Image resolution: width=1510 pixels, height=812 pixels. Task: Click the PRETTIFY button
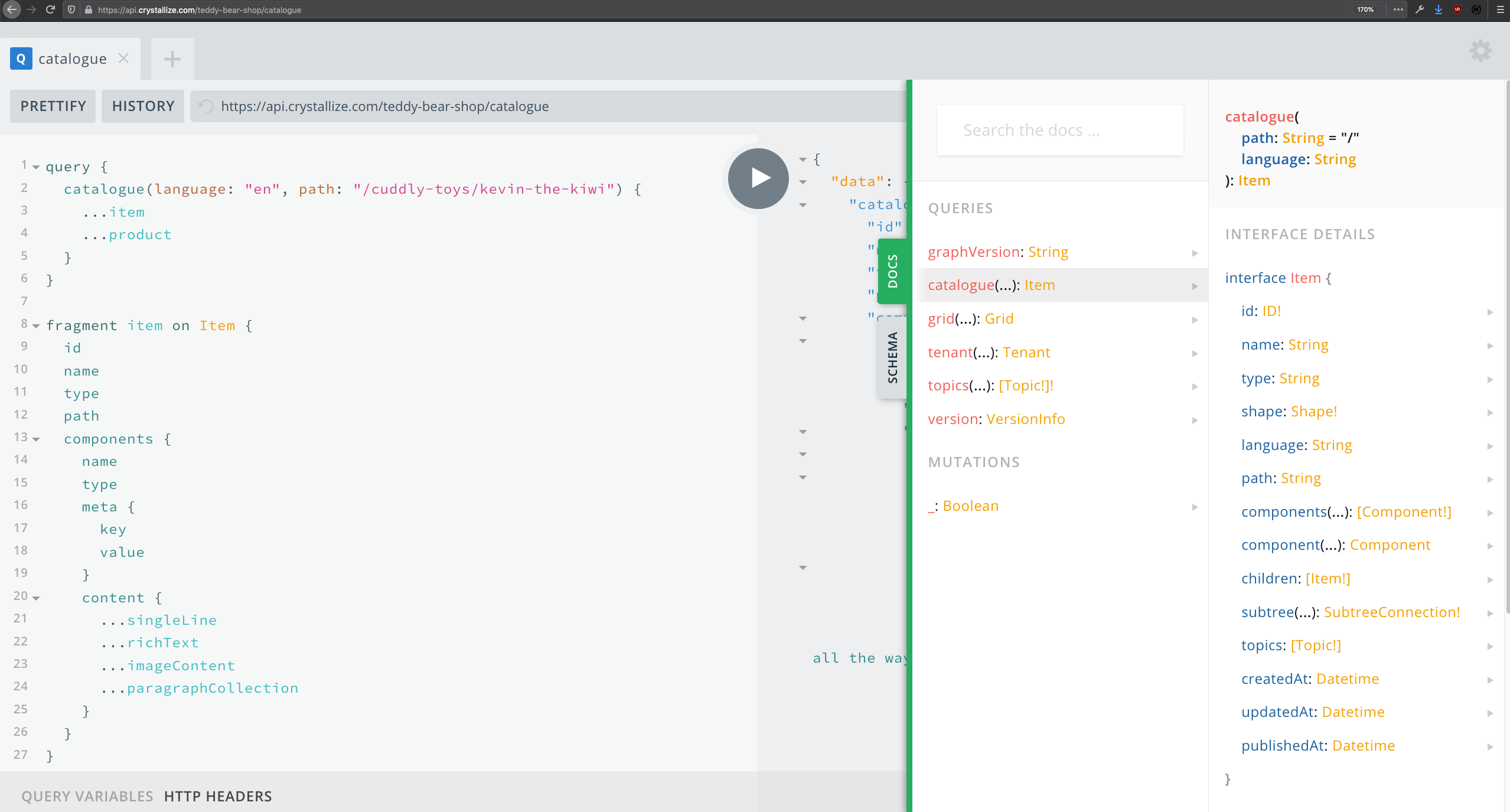pos(53,106)
